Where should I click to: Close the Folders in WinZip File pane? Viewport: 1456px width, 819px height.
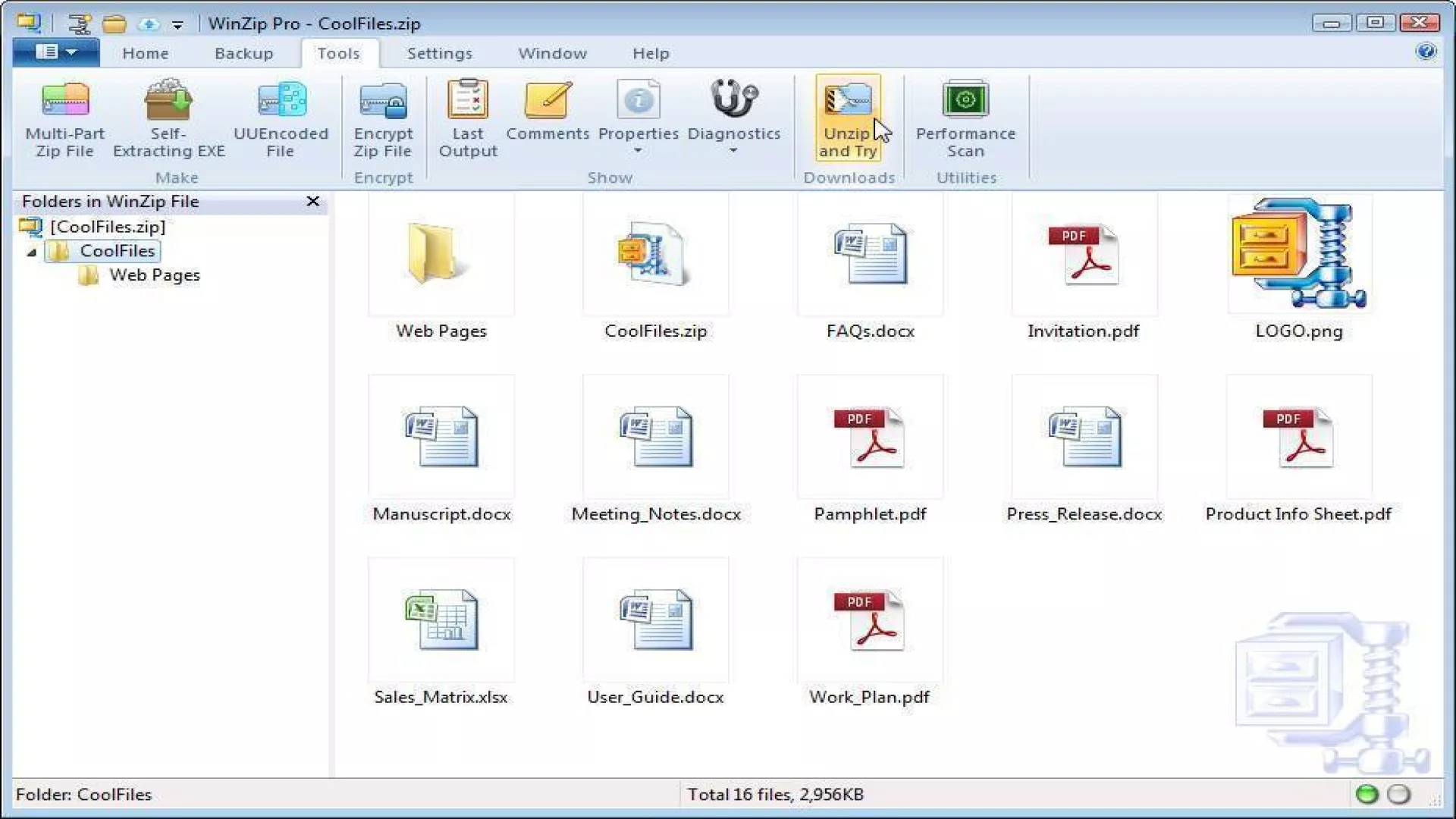coord(312,201)
